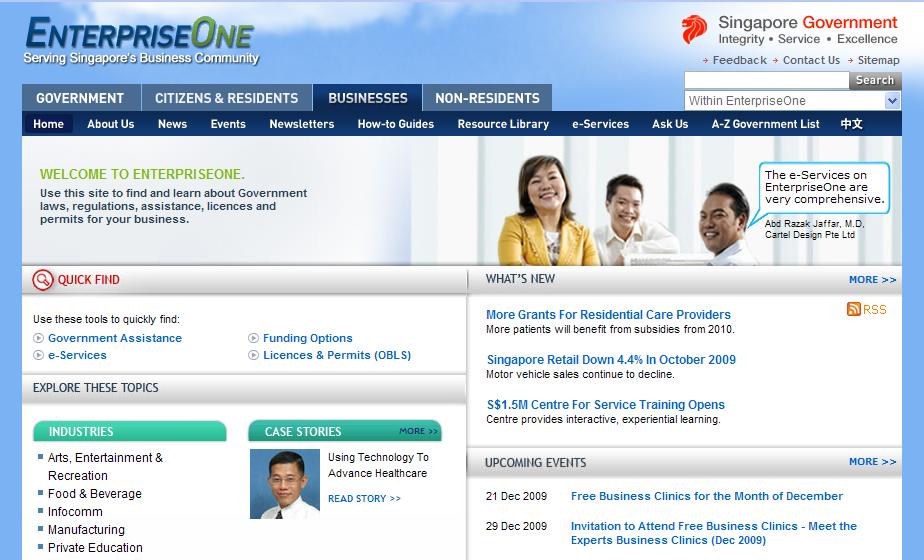The image size is (924, 560).
Task: Open the Government tab
Action: (x=81, y=98)
